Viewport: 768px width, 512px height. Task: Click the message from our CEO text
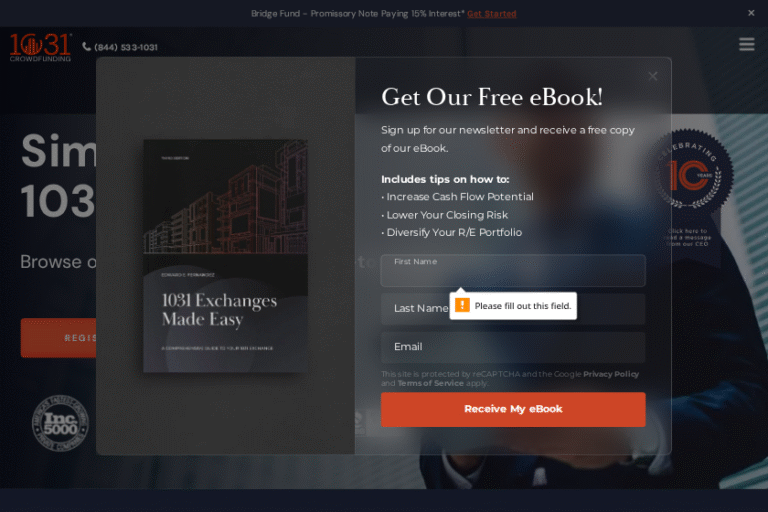pyautogui.click(x=688, y=237)
